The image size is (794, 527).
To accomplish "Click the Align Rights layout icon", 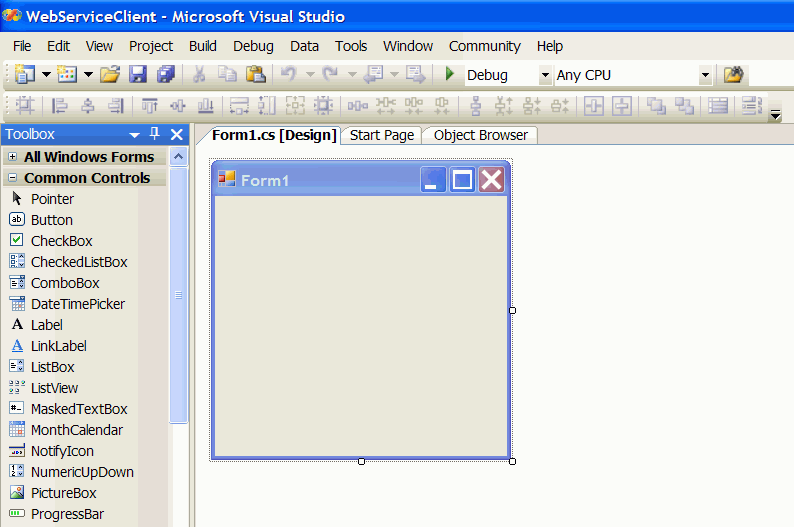I will tap(116, 106).
